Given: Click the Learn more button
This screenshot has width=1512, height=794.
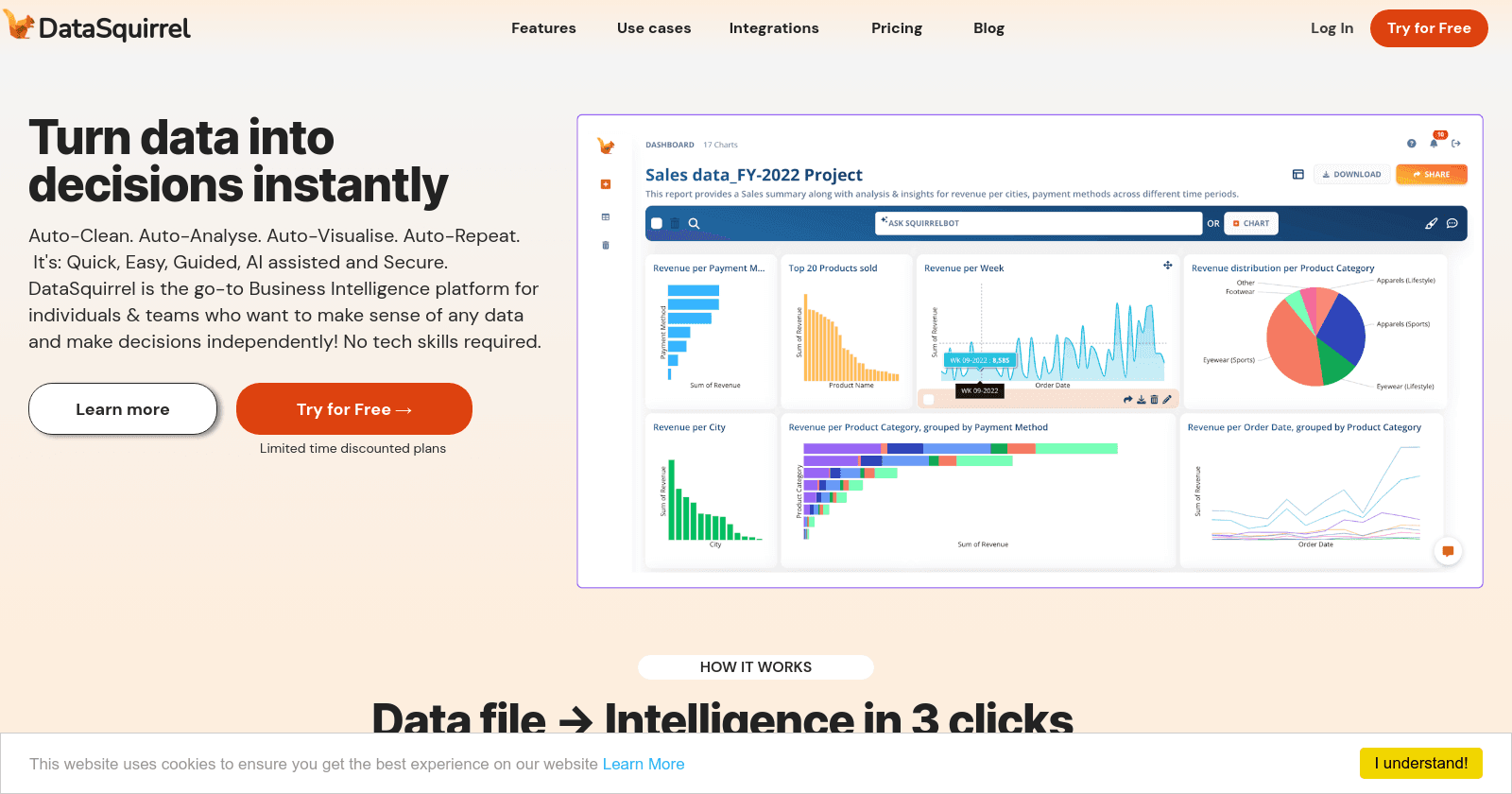Looking at the screenshot, I should click(123, 409).
